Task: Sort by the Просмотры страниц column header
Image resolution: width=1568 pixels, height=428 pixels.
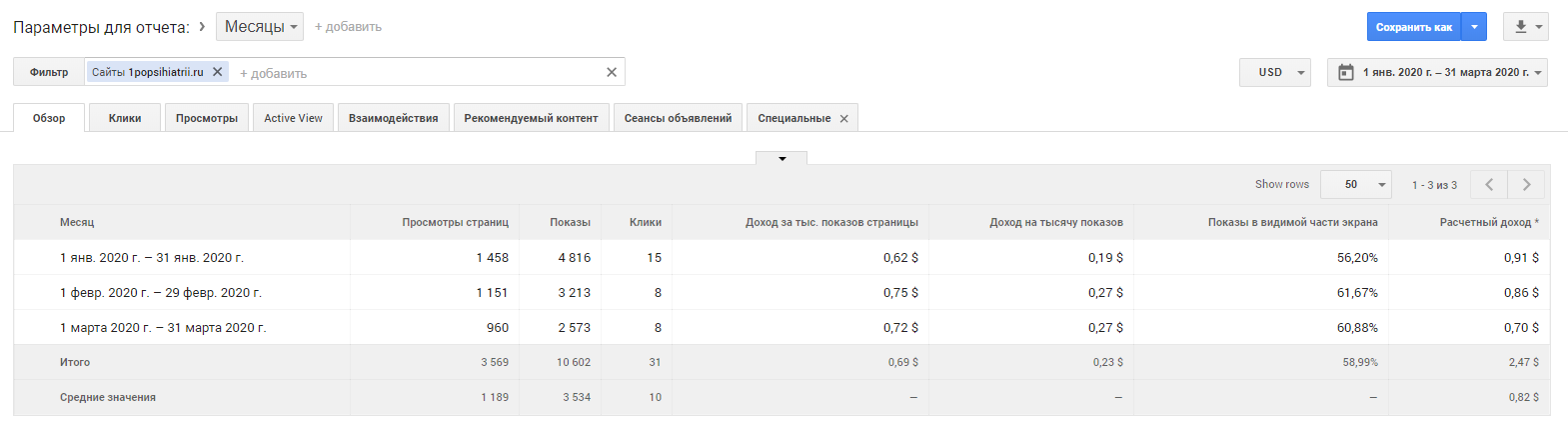Action: 455,222
